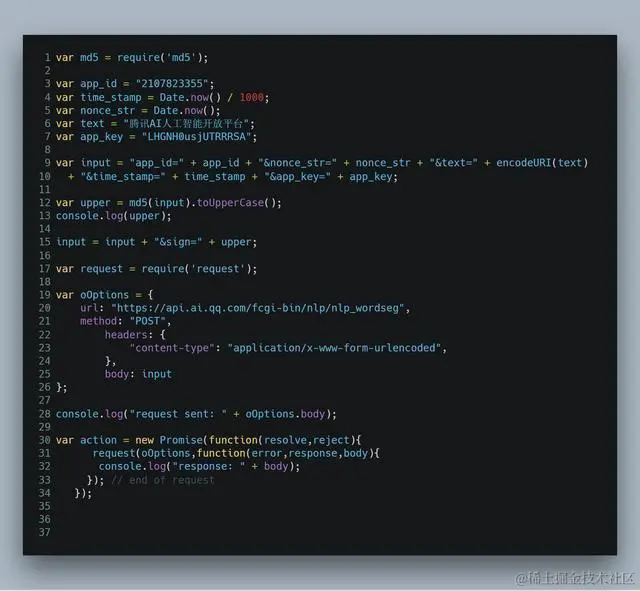Click the "request sent: " string on line 28
640x591 pixels.
[178, 414]
